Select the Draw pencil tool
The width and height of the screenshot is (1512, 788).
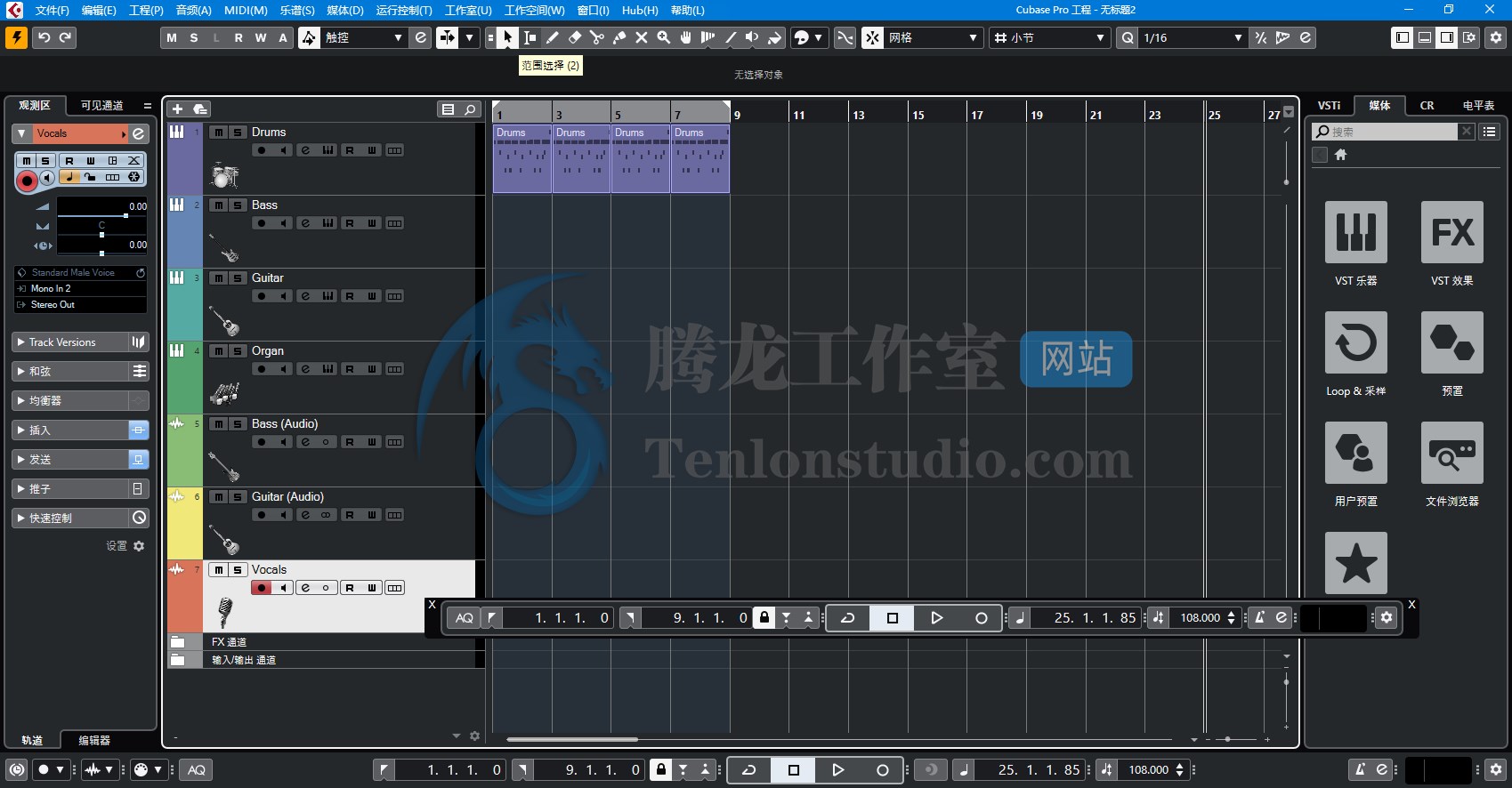pyautogui.click(x=552, y=37)
